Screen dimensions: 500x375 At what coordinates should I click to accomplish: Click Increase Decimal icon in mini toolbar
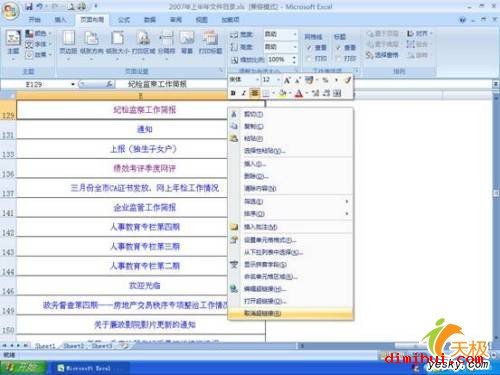(x=315, y=93)
